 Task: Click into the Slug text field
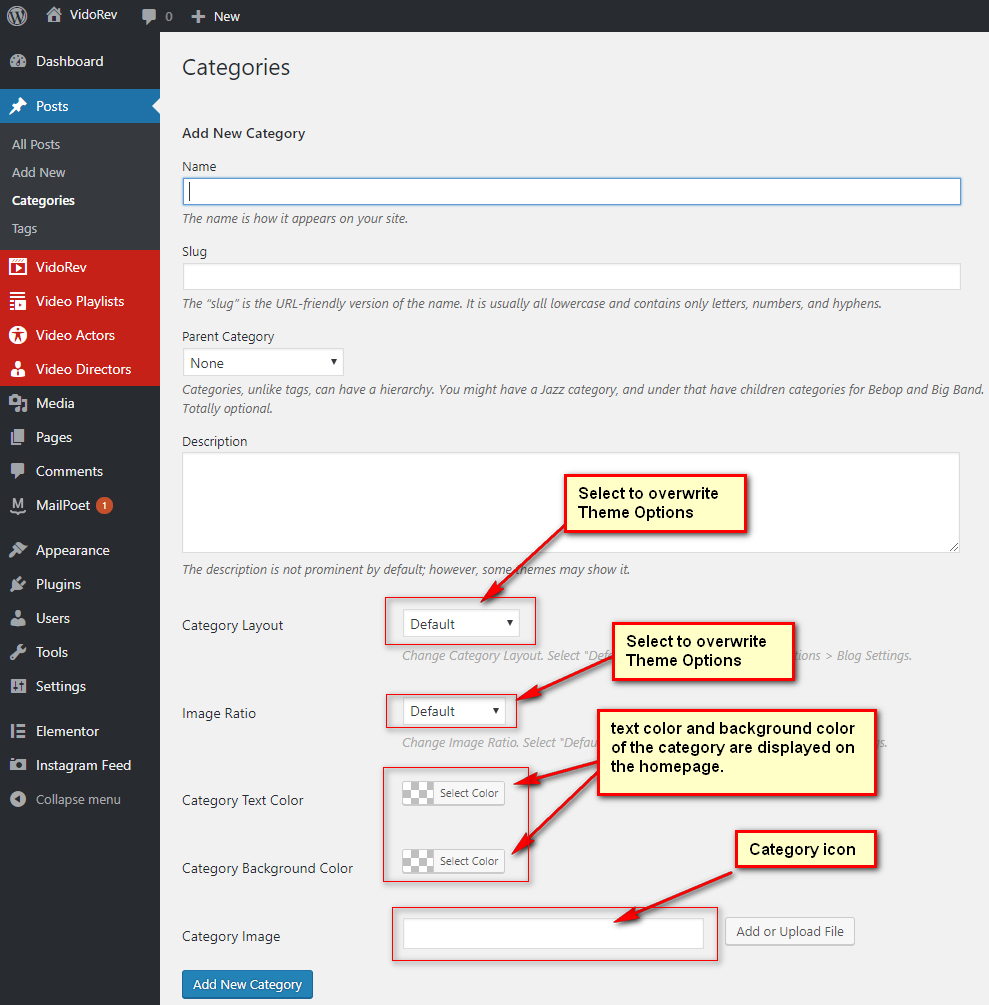click(571, 277)
